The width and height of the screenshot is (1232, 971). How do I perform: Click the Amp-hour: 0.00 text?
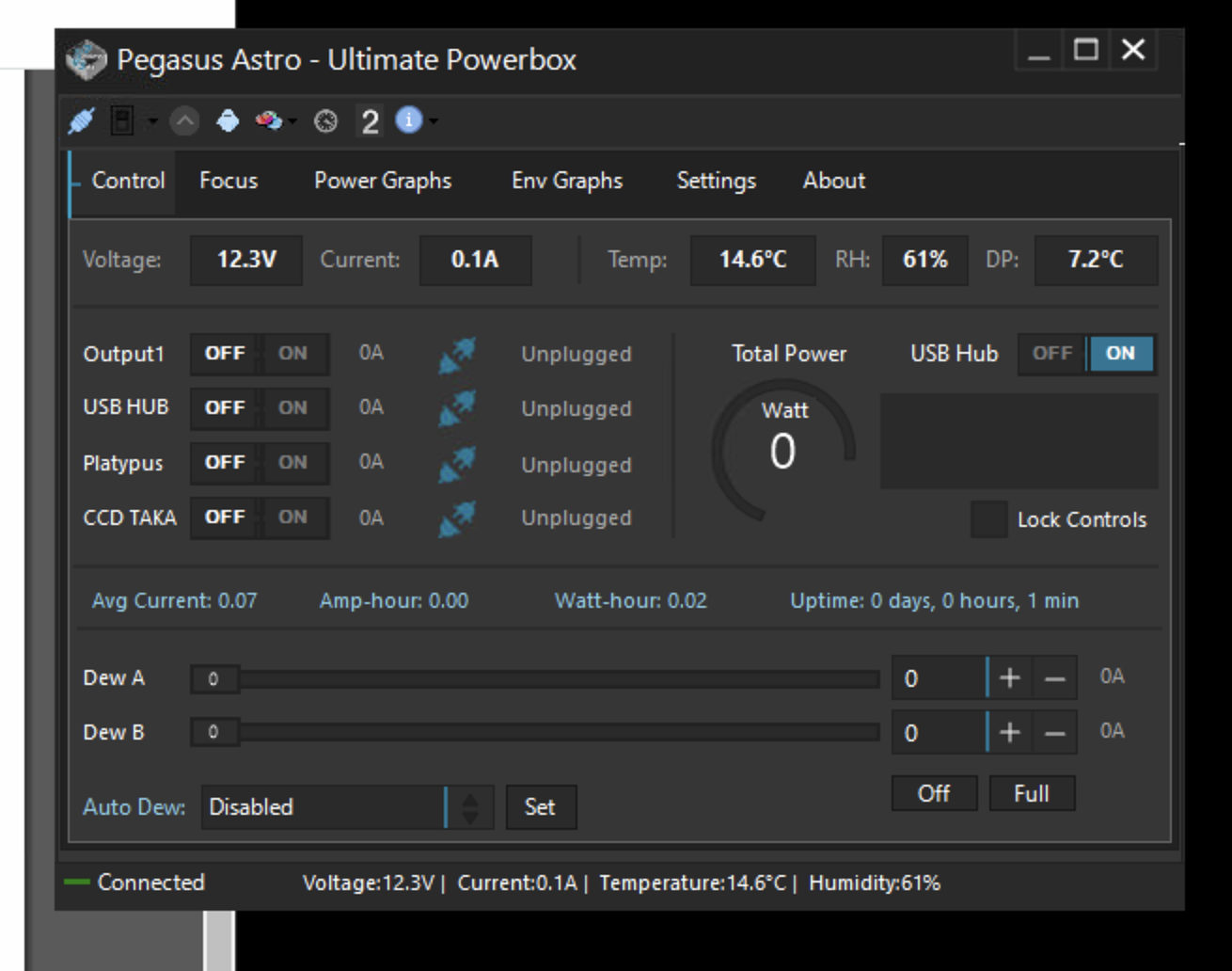[x=394, y=601]
